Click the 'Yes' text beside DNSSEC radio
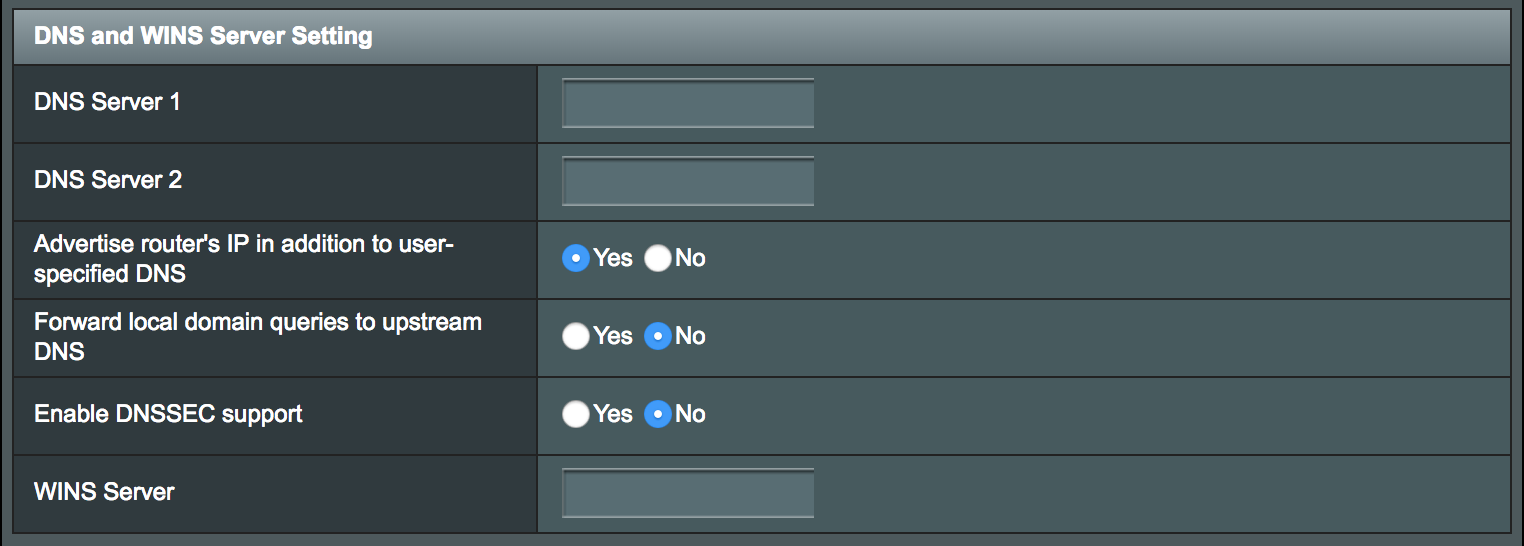 click(x=612, y=414)
